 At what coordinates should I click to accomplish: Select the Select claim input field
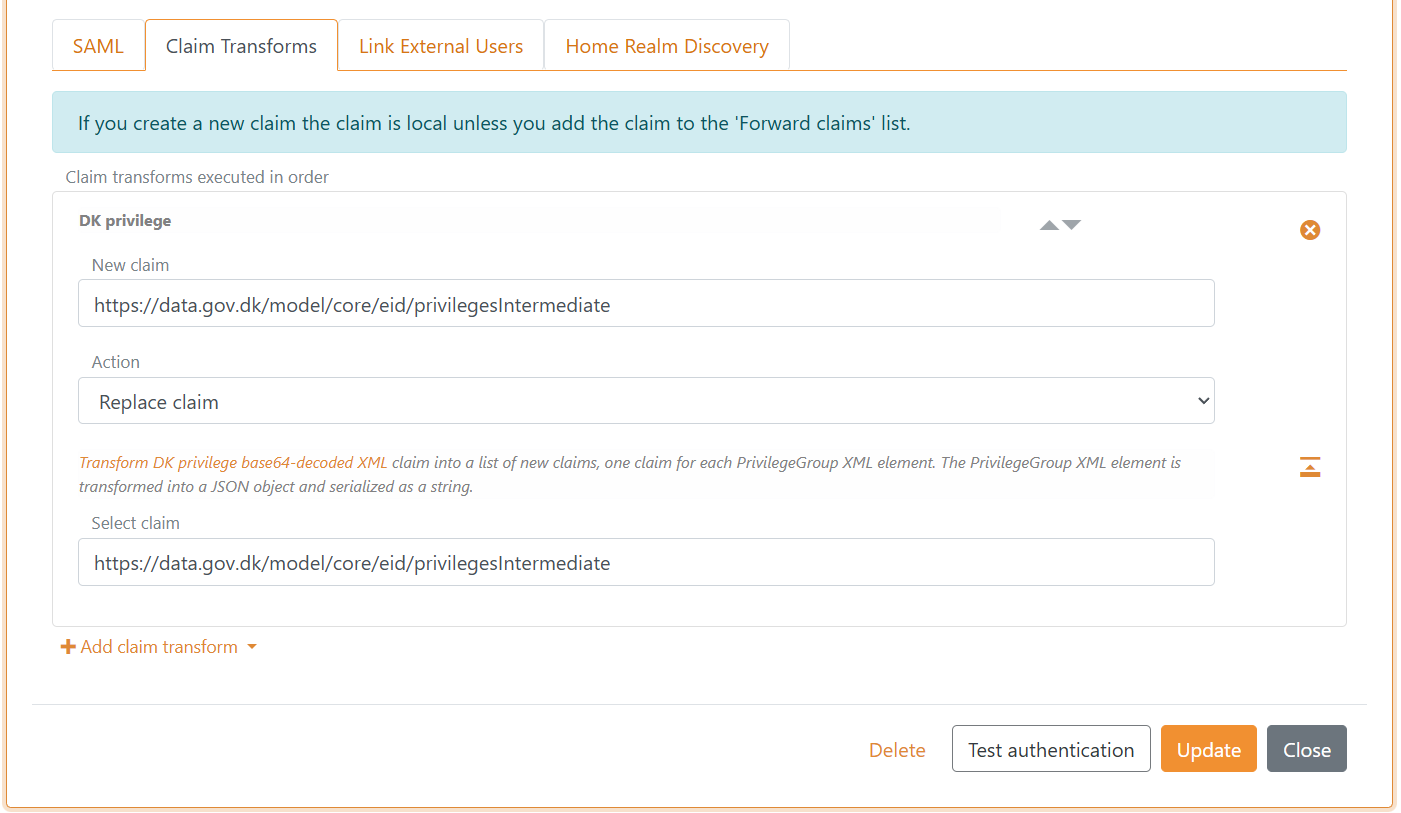[645, 562]
